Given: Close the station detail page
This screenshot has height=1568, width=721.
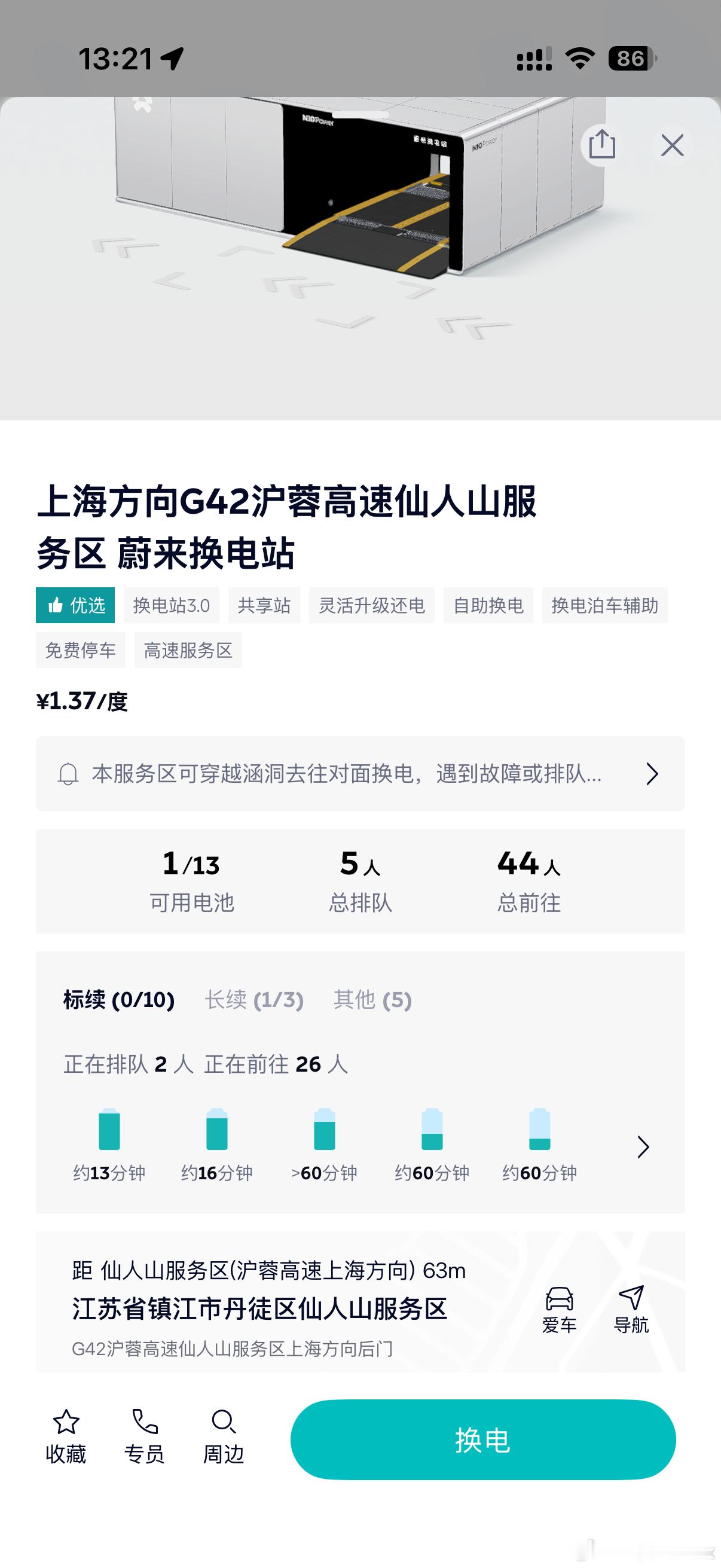Looking at the screenshot, I should pyautogui.click(x=672, y=146).
